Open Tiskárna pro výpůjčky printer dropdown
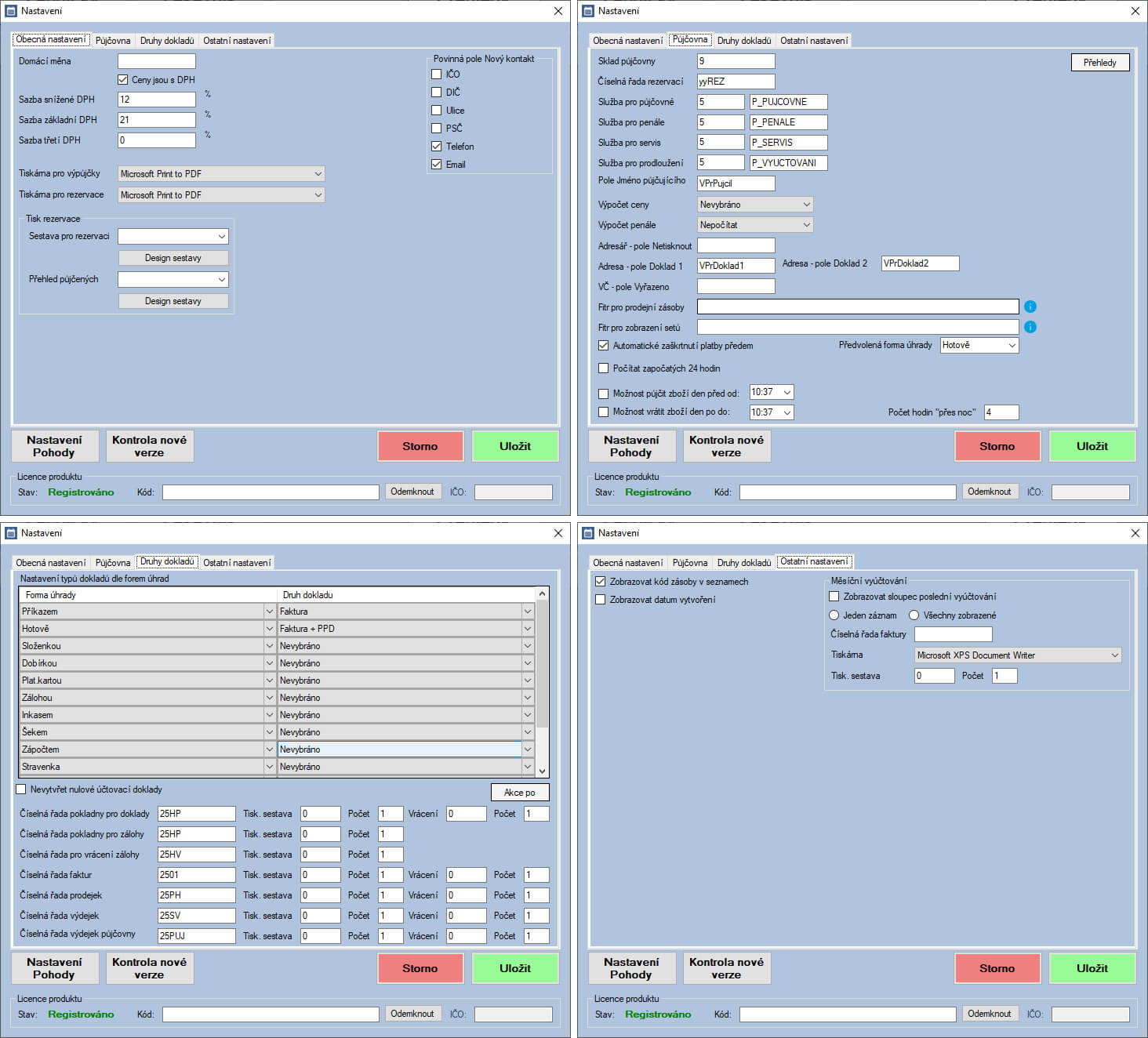Image resolution: width=1148 pixels, height=1038 pixels. point(221,174)
